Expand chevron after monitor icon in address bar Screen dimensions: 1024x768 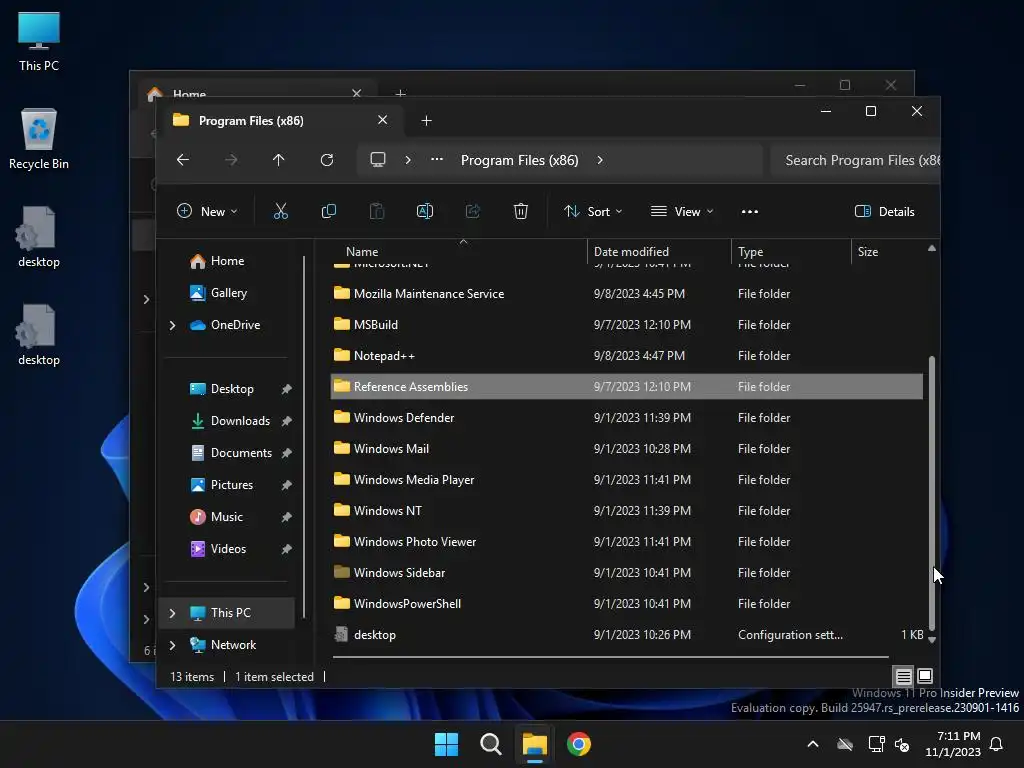pos(408,160)
